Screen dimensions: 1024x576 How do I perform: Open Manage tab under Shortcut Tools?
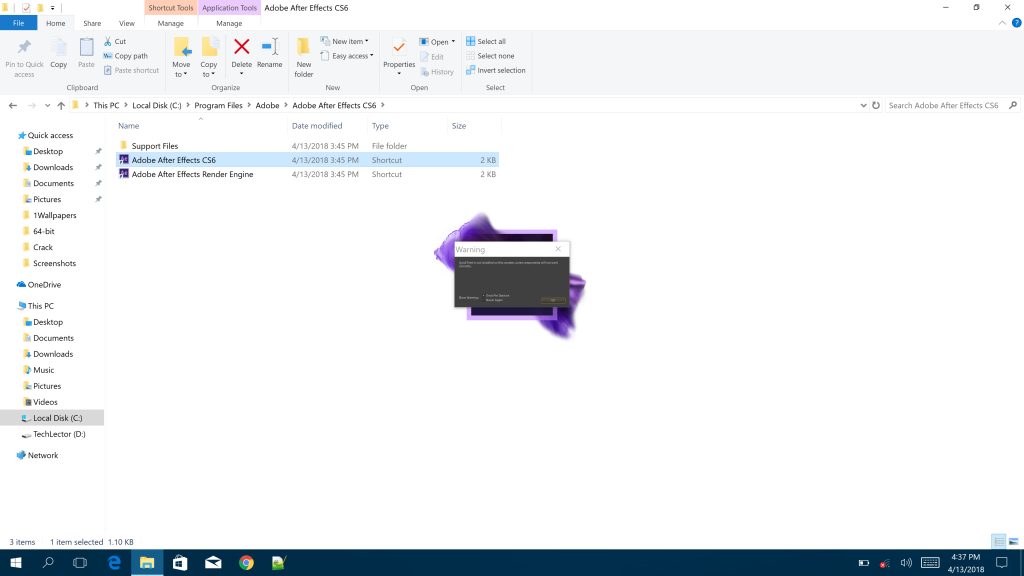point(170,23)
